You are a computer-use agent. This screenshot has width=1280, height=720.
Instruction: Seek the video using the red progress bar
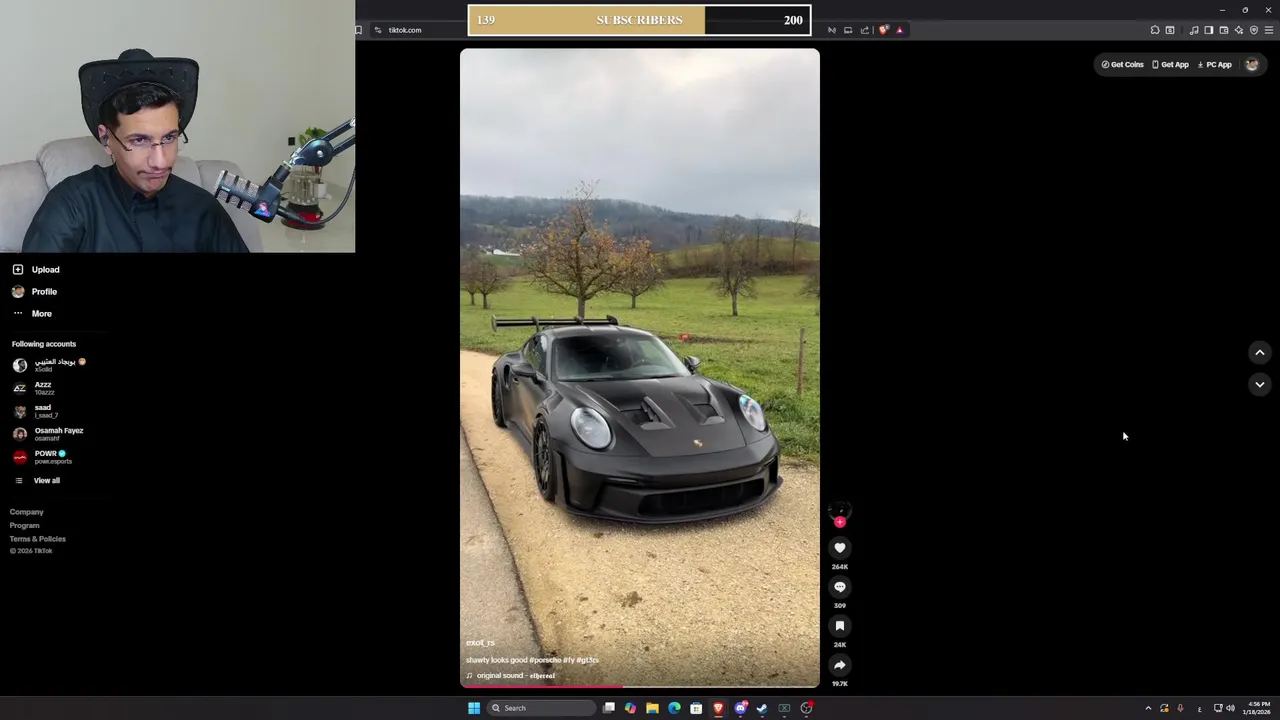click(640, 686)
